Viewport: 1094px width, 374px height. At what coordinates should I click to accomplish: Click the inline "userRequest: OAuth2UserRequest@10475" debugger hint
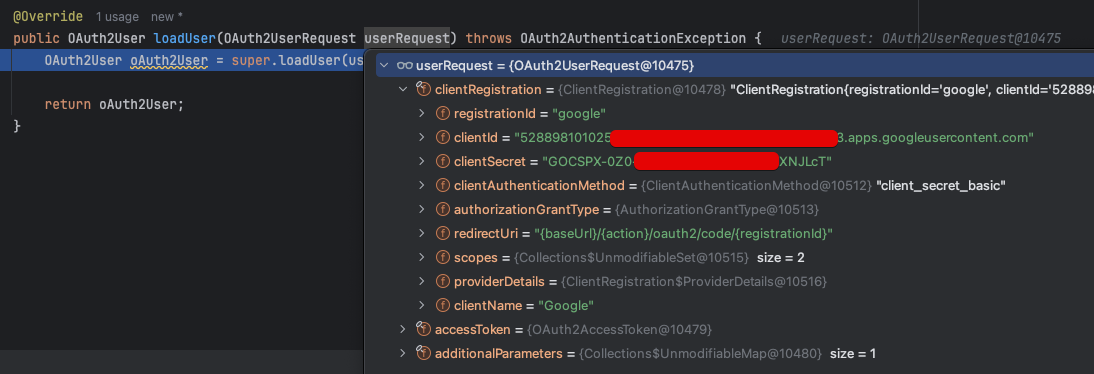coord(920,38)
